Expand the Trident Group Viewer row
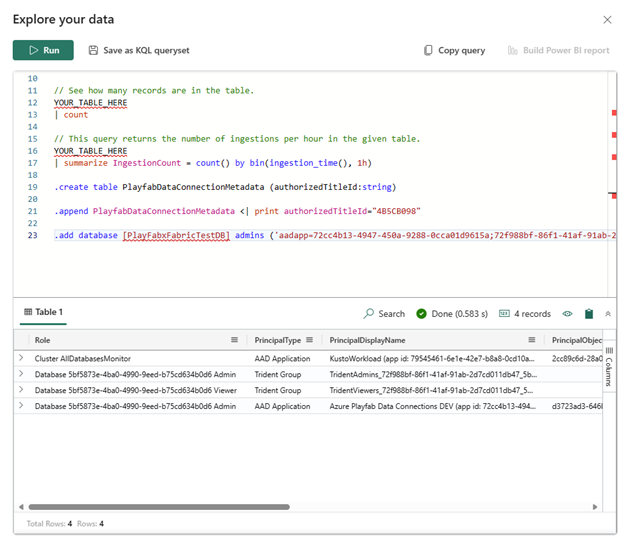This screenshot has height=541, width=624. pos(21,390)
